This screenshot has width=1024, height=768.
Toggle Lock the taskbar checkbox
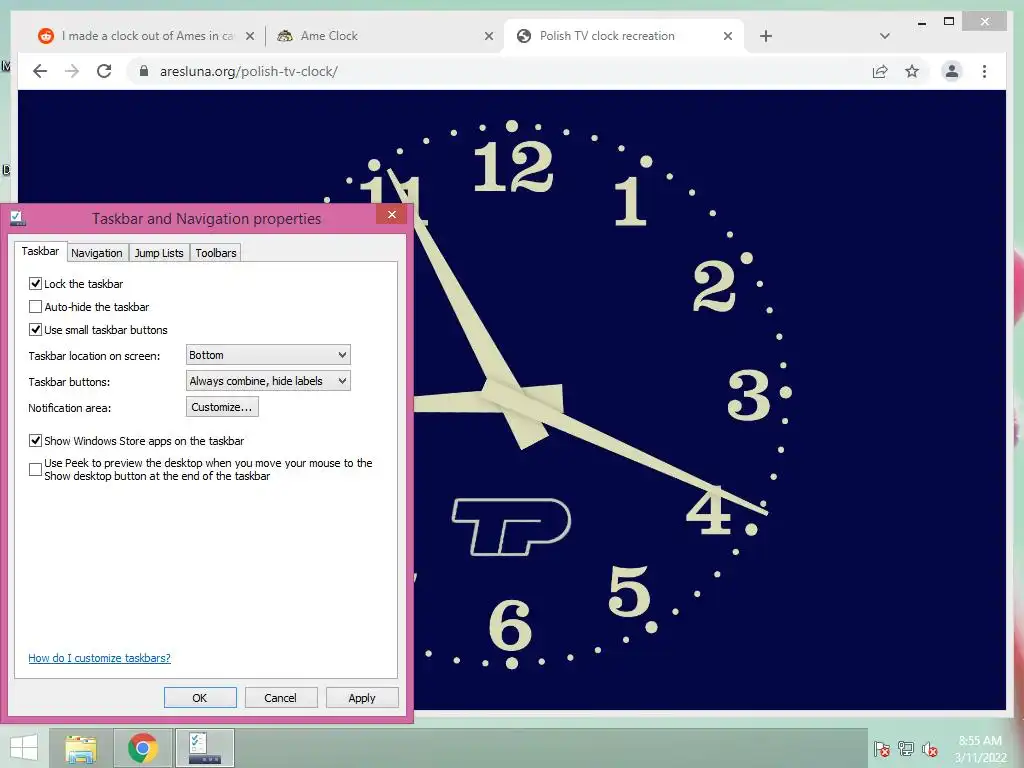coord(35,283)
